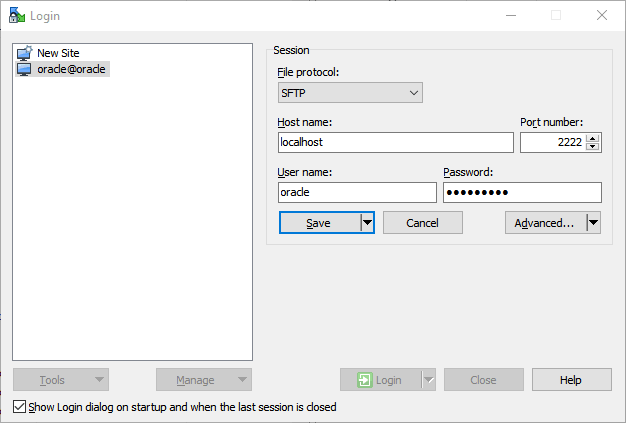Viewport: 626px width, 423px height.
Task: Click the WinSCP logo in title bar
Action: coord(17,16)
